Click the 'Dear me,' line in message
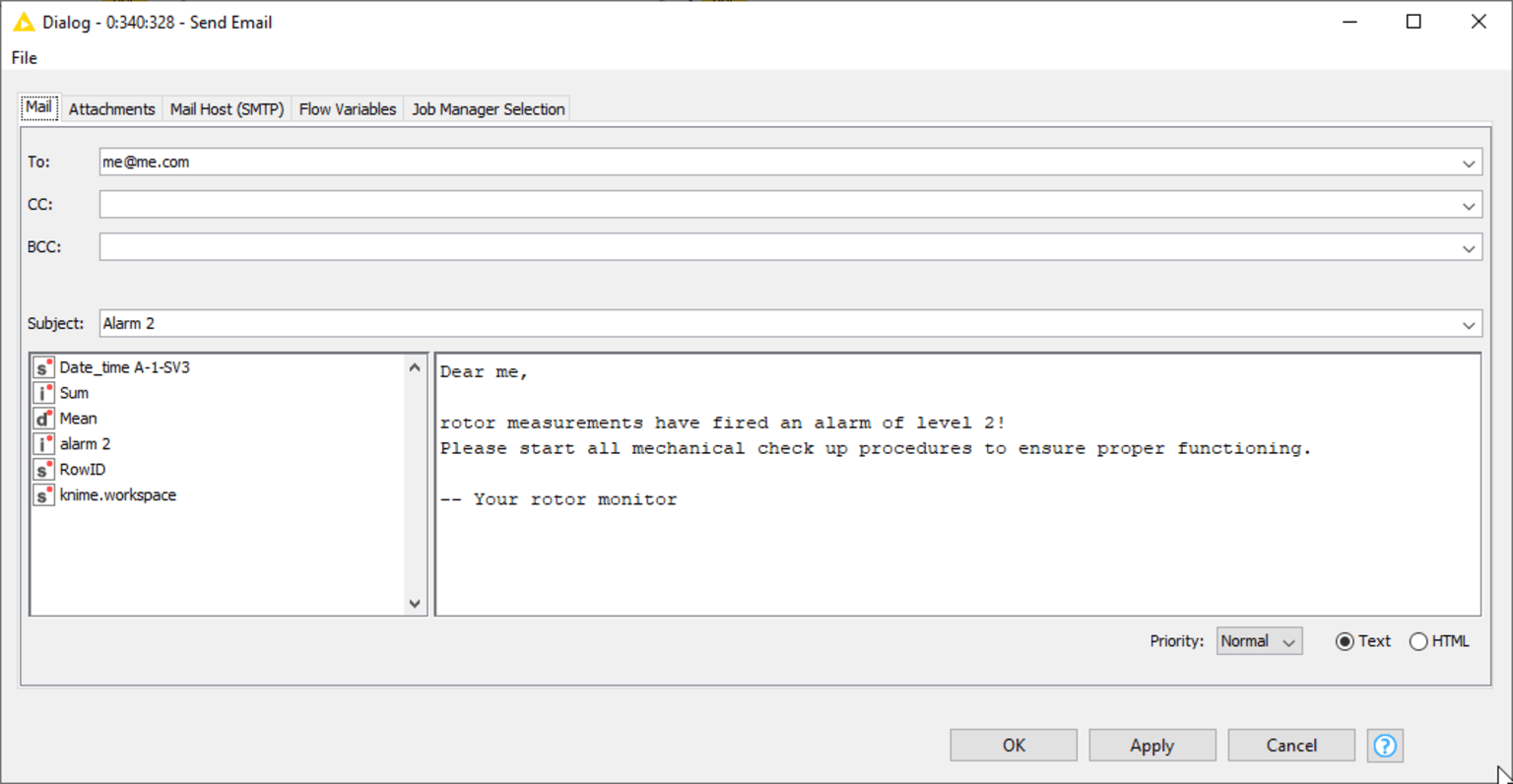The image size is (1513, 784). click(484, 372)
